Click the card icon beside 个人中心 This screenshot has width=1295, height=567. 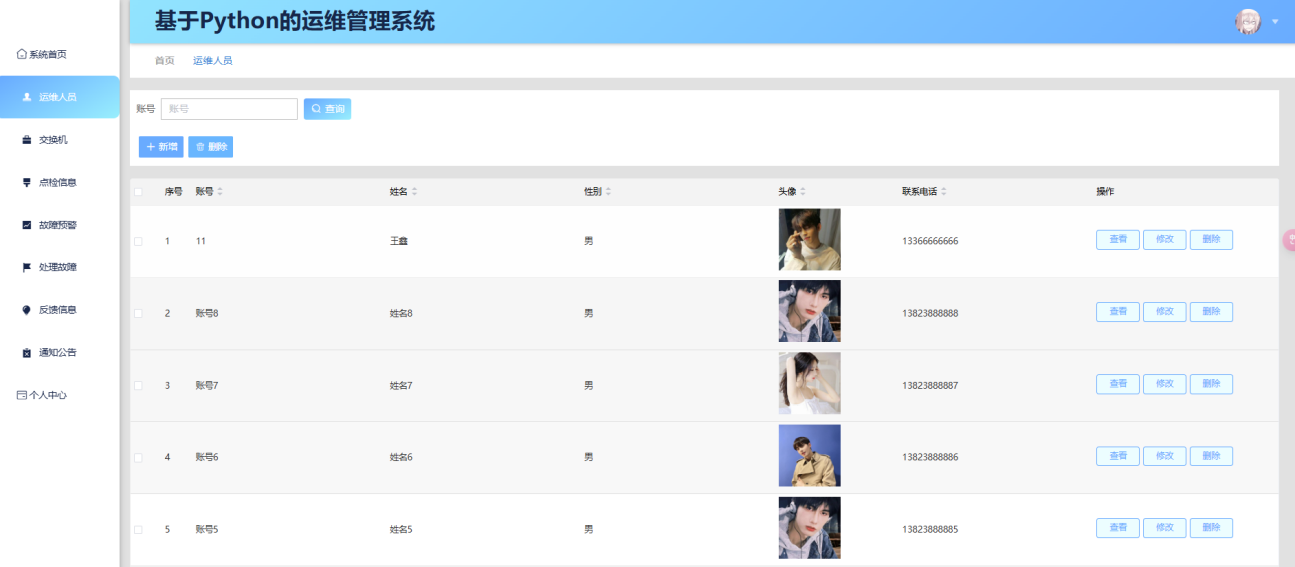point(22,395)
